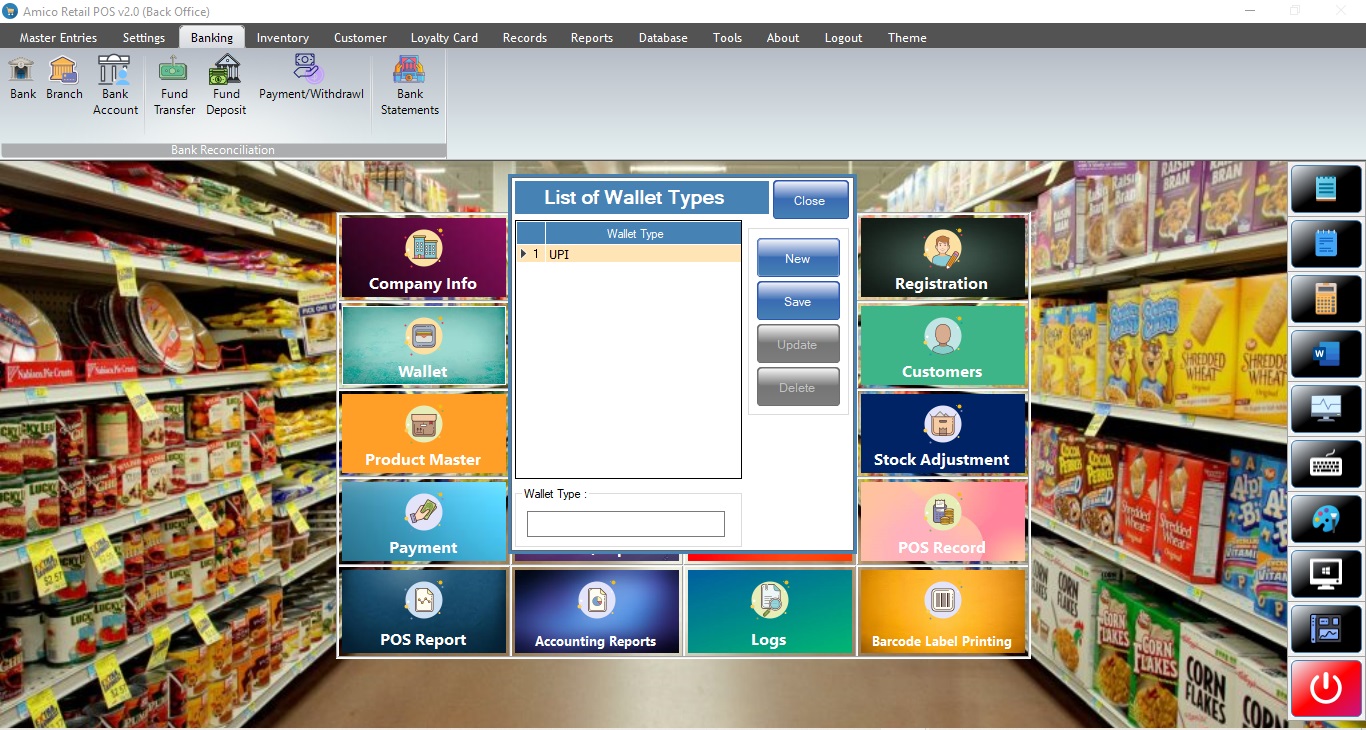1366x730 pixels.
Task: Click the red power button
Action: (x=1326, y=688)
